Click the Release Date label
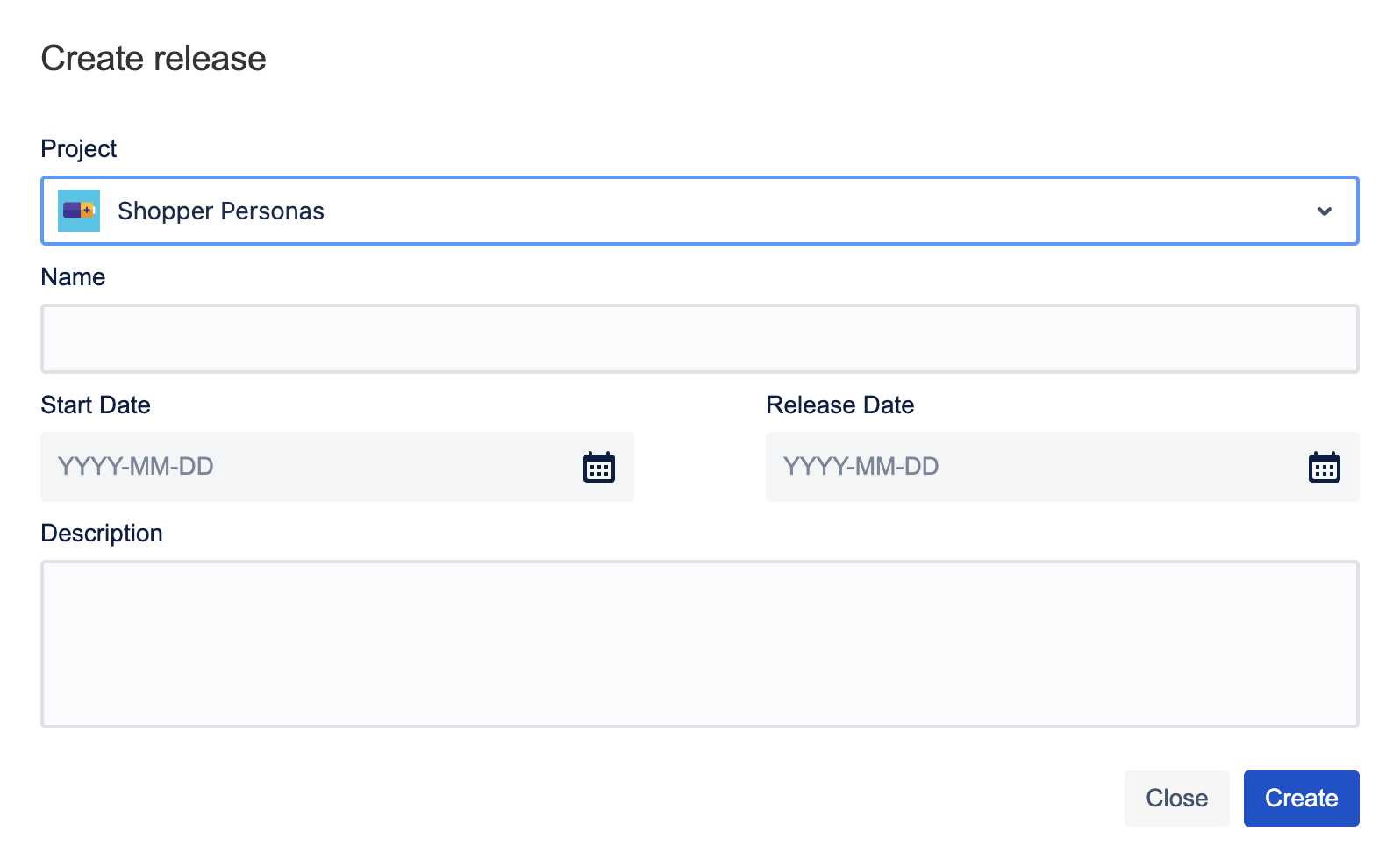 coord(839,405)
